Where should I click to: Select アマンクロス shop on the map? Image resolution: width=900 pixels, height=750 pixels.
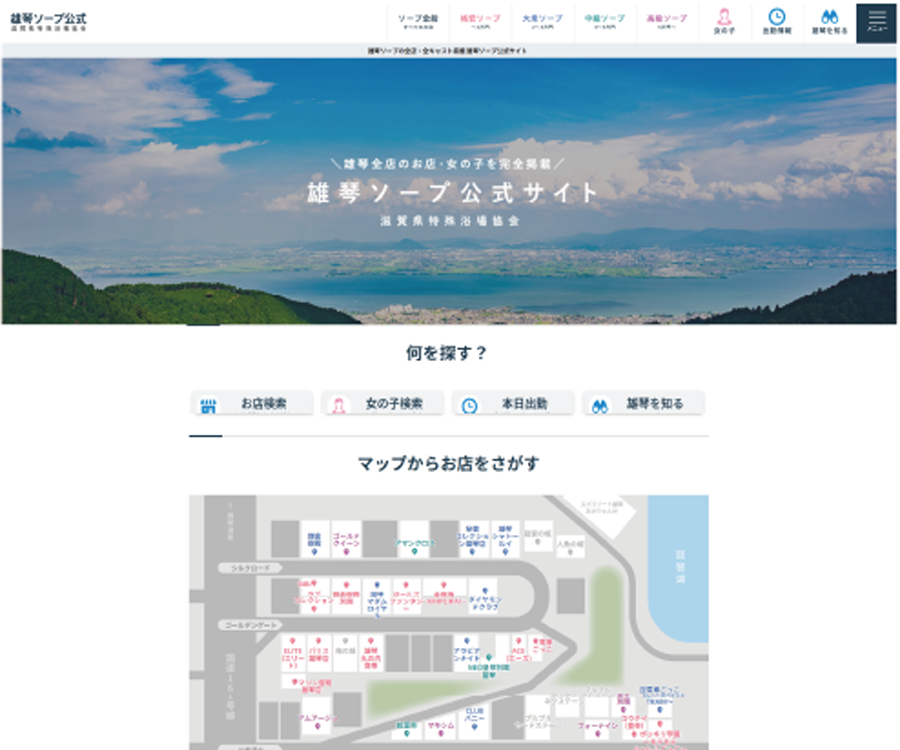tap(413, 542)
